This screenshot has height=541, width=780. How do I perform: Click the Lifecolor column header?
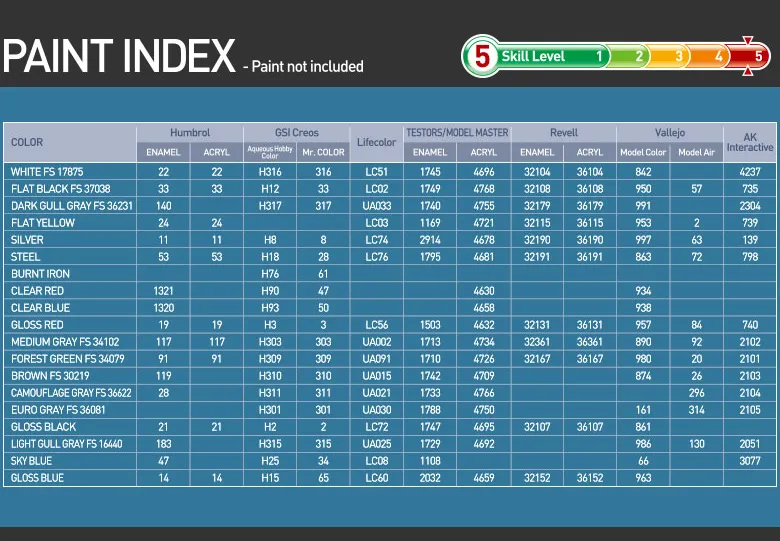[377, 142]
